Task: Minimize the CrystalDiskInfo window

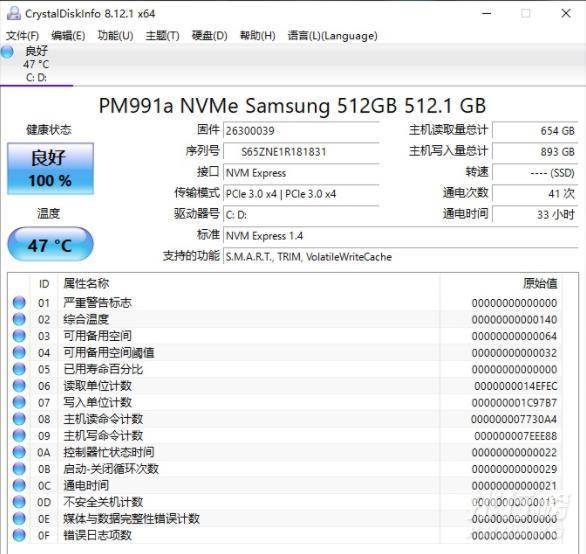Action: 487,13
